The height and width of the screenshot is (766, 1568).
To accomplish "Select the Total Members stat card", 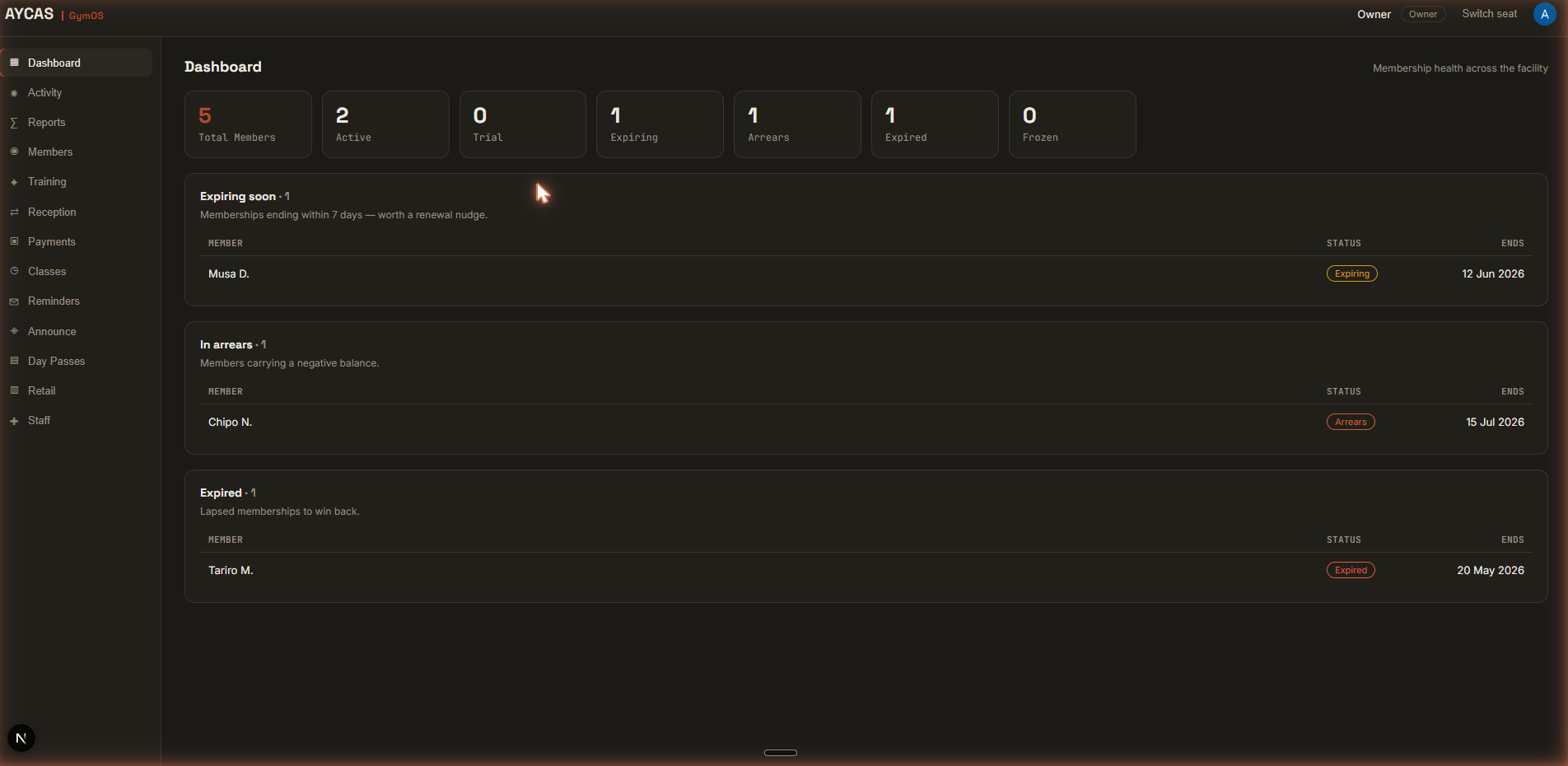I will coord(248,124).
